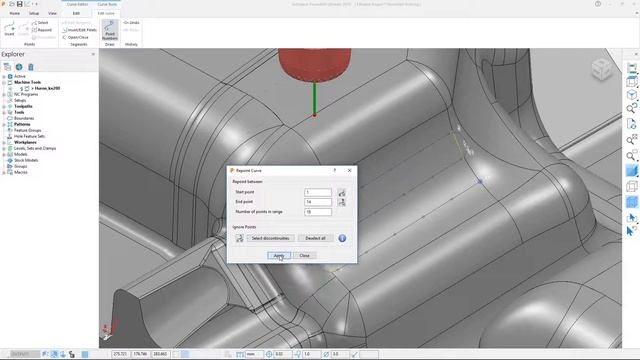
Task: Expand the Toolpaths tree node
Action: pyautogui.click(x=4, y=106)
